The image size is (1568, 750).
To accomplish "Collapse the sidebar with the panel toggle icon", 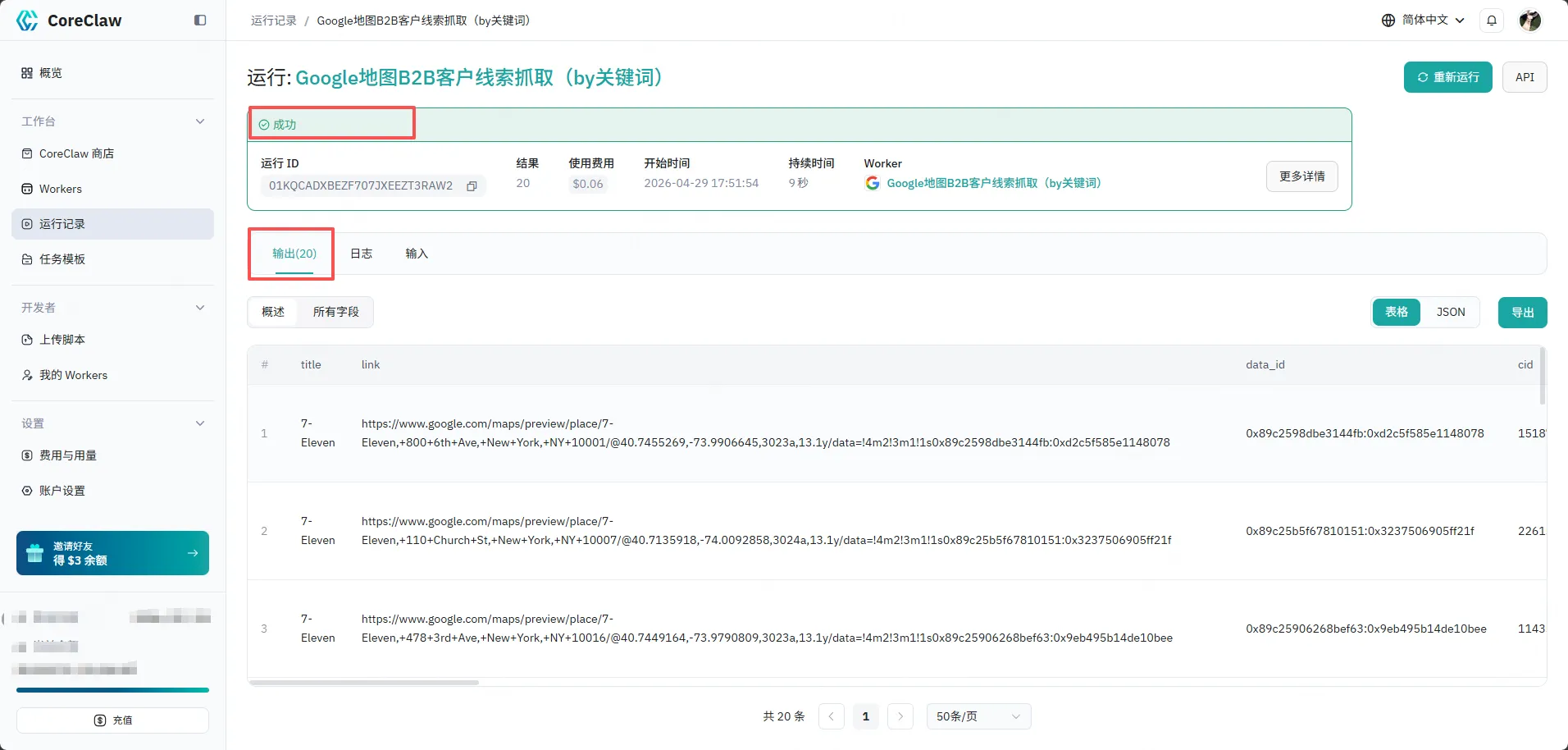I will pyautogui.click(x=200, y=21).
